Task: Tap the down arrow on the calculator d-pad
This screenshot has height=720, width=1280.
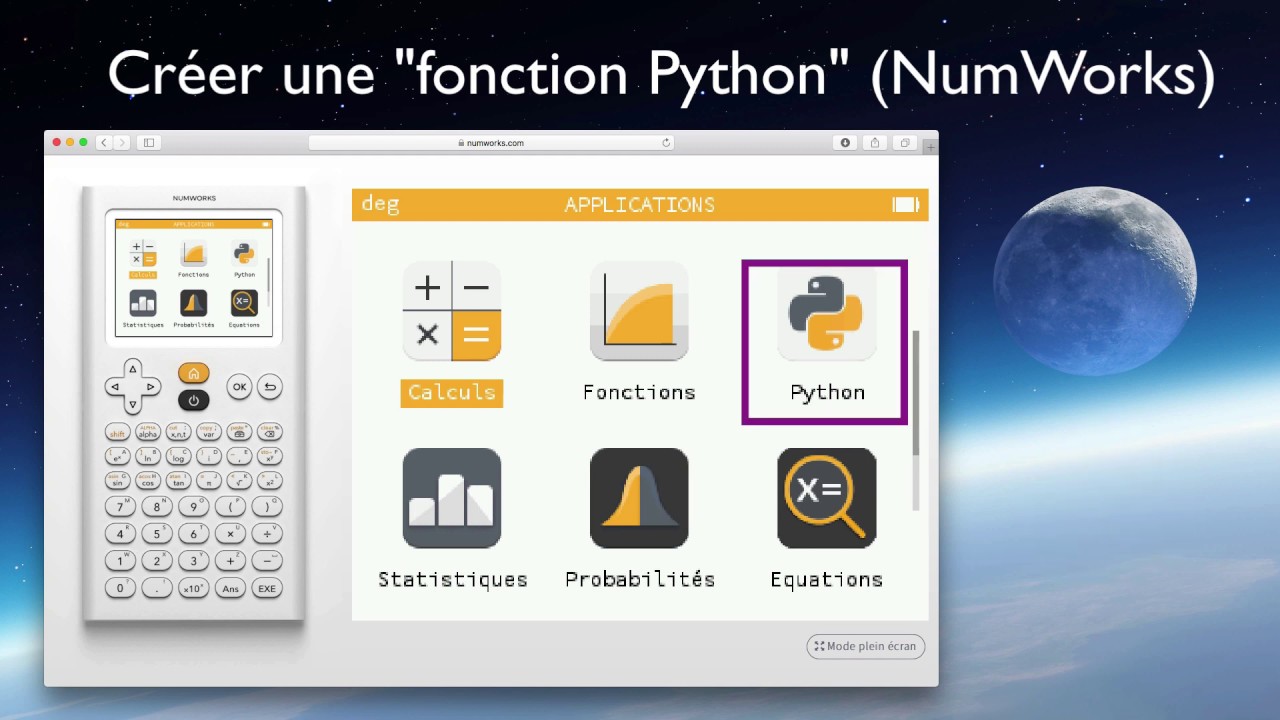Action: pyautogui.click(x=133, y=405)
